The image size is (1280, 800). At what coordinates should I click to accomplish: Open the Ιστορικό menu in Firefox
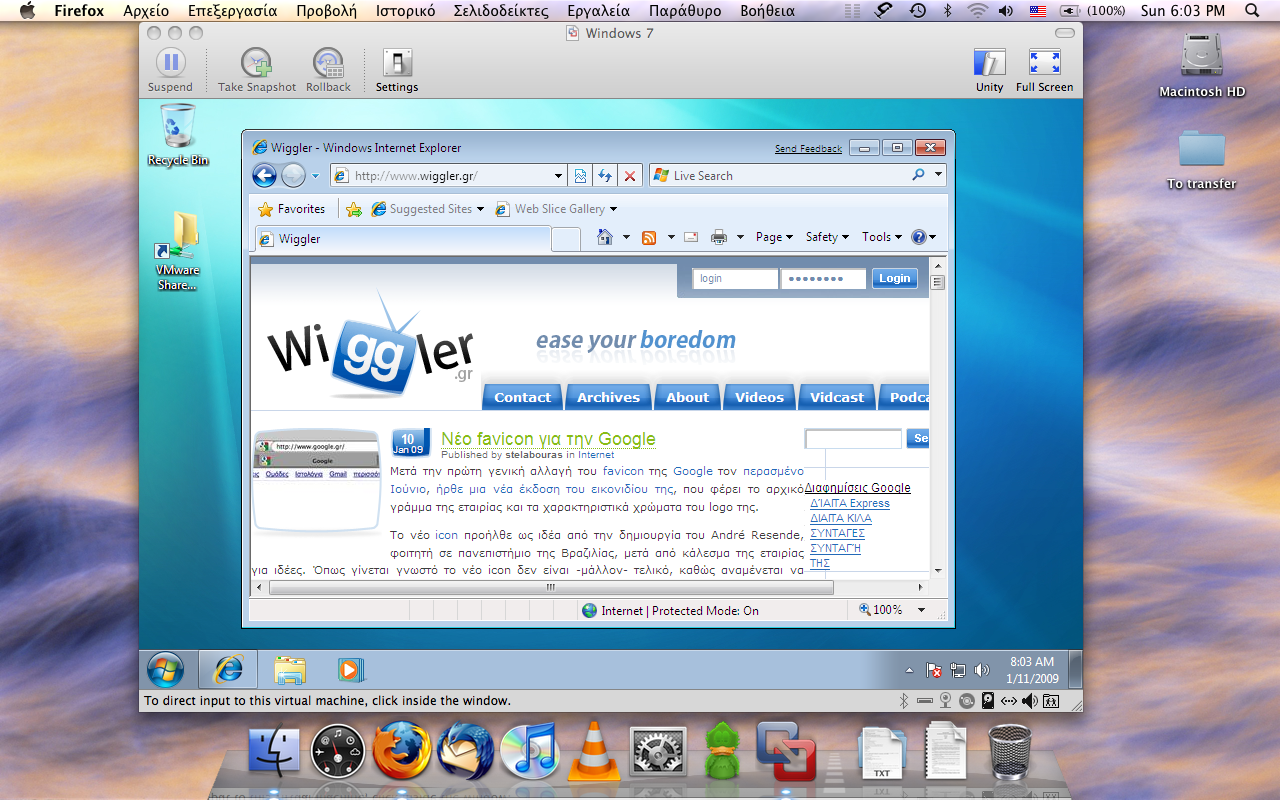pos(405,11)
